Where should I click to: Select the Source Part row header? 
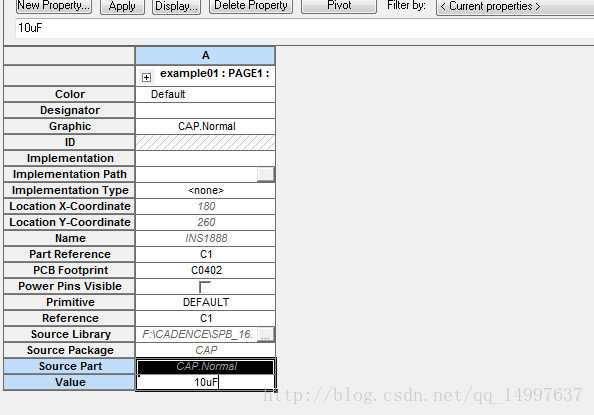click(x=69, y=366)
